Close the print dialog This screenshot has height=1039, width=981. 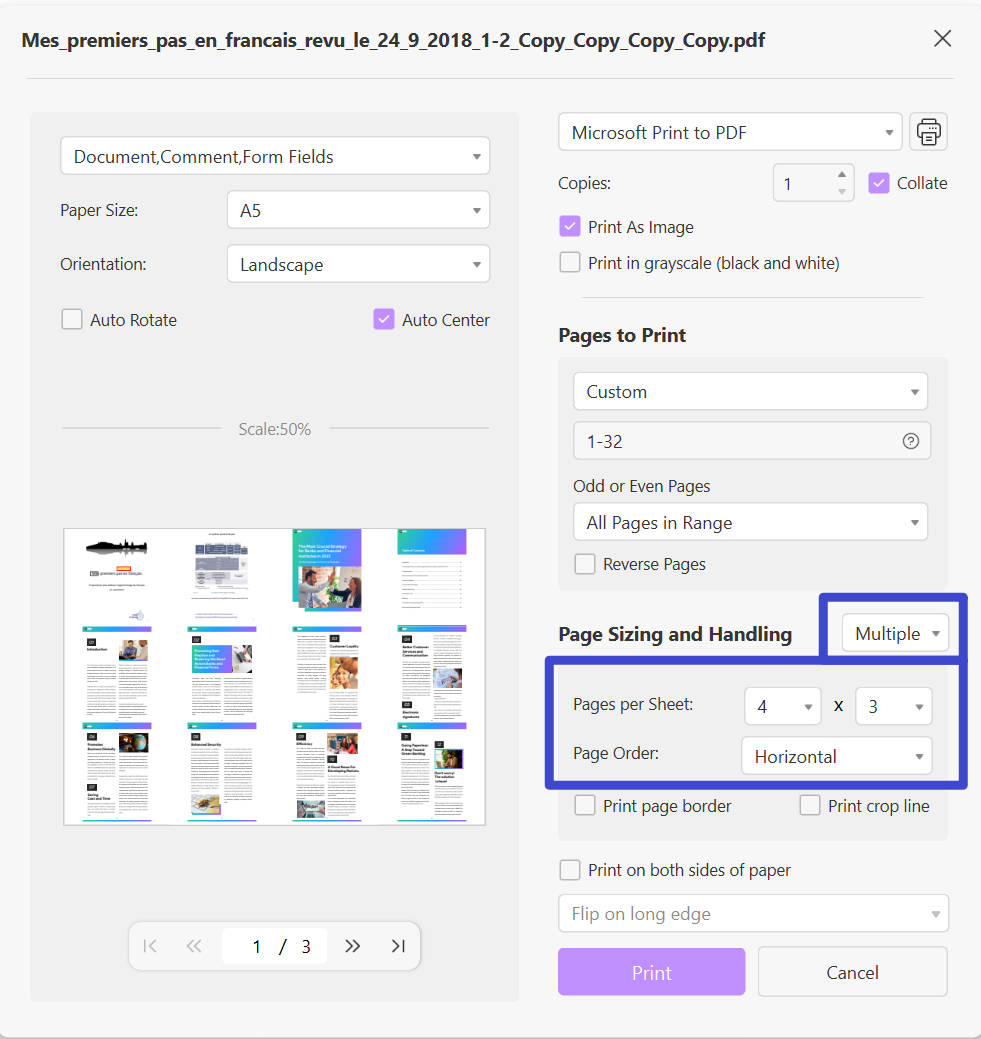(x=942, y=39)
